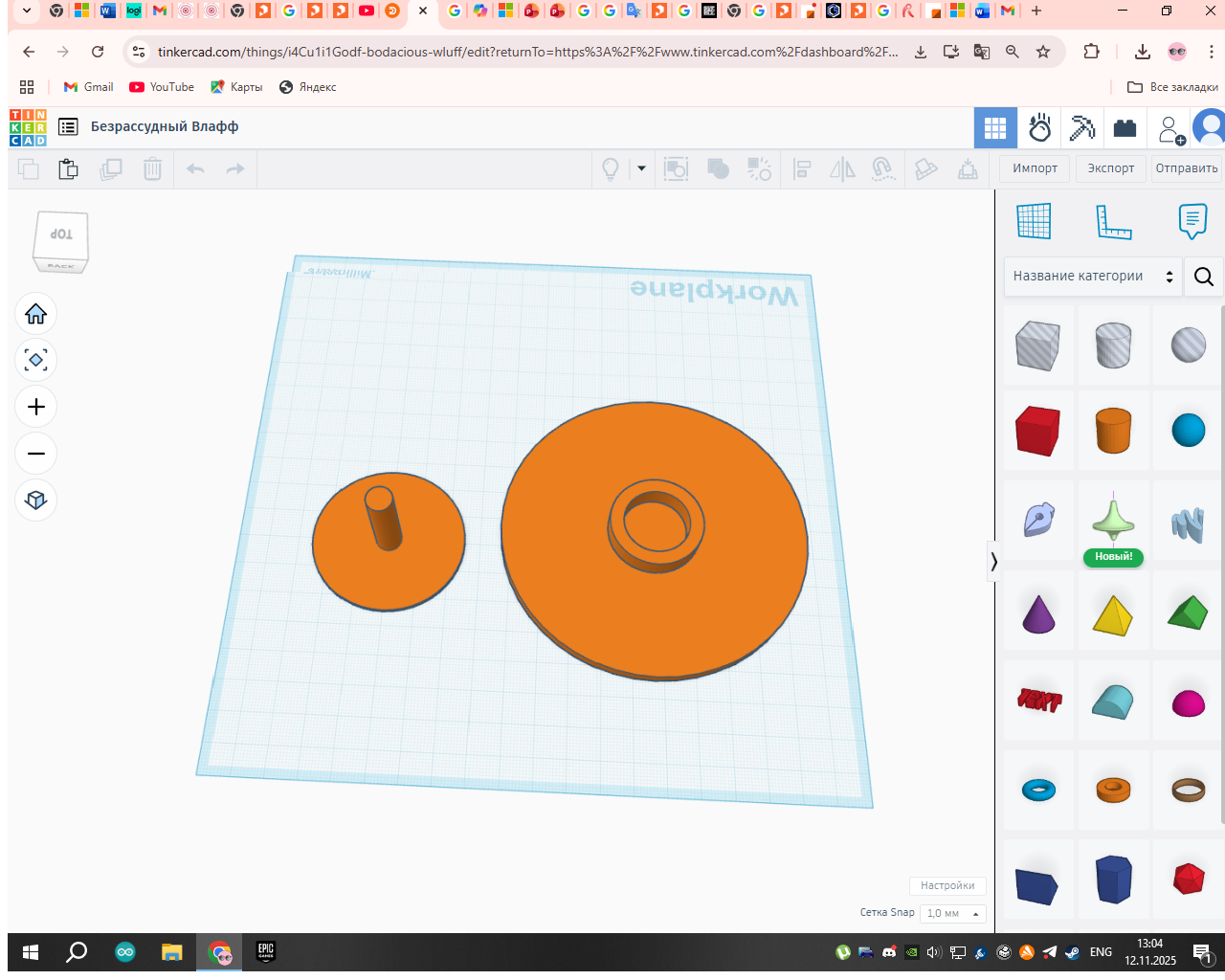The width and height of the screenshot is (1225, 980).
Task: Search shapes with the magnifier icon
Action: click(1204, 277)
